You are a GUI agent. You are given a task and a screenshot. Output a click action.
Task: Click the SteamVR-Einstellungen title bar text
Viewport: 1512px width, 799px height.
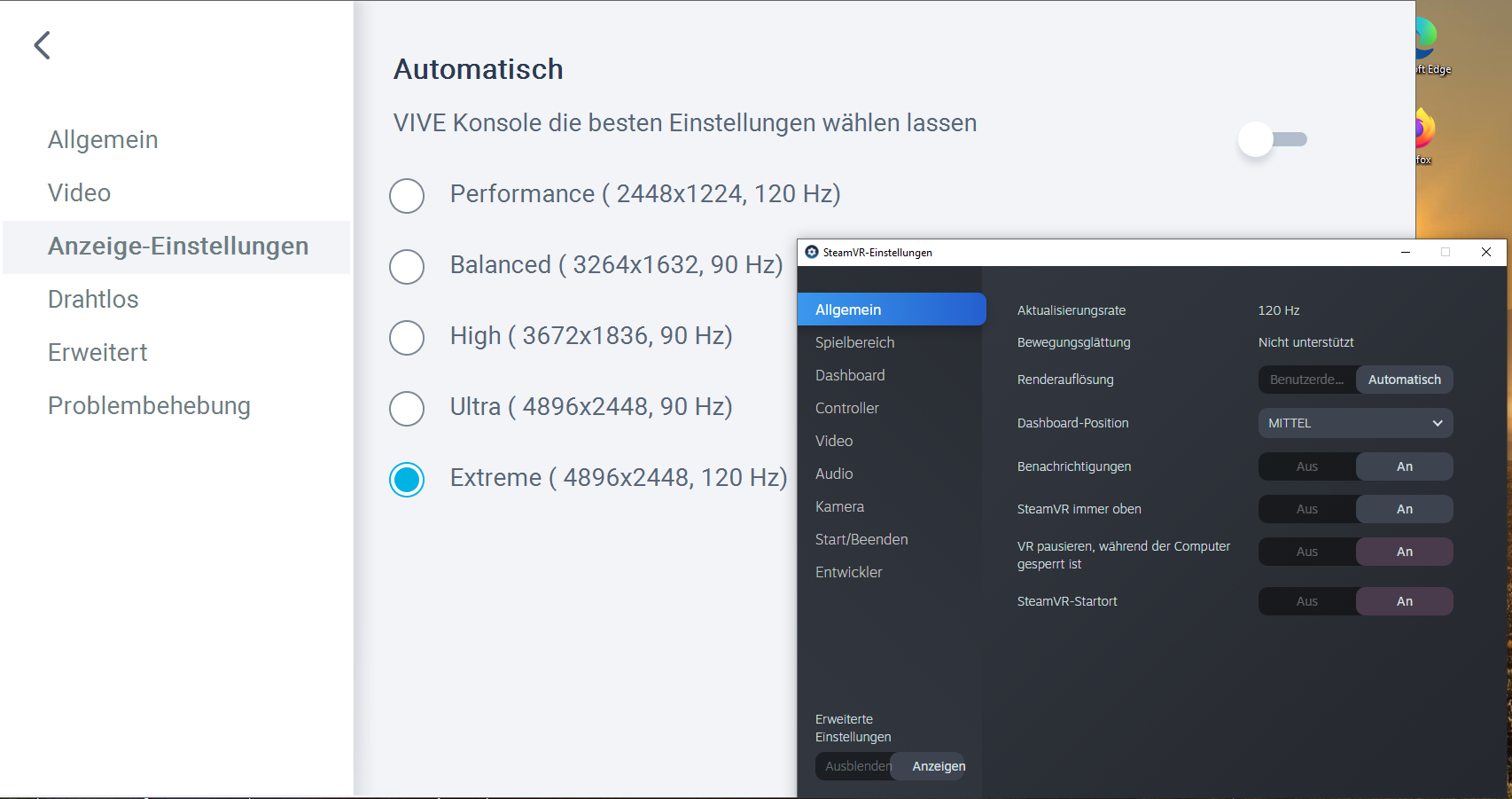(x=877, y=253)
